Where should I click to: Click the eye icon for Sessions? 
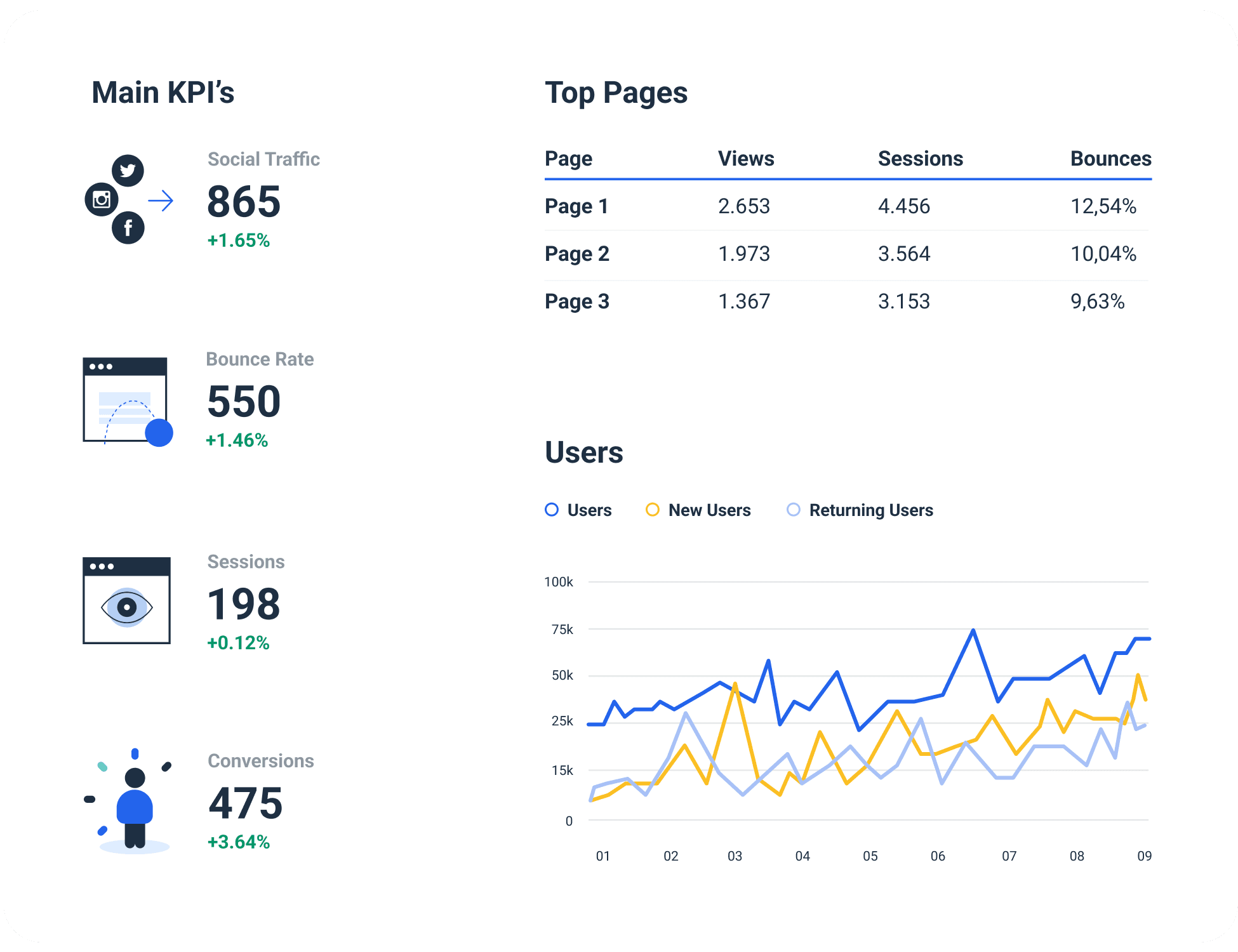[126, 606]
